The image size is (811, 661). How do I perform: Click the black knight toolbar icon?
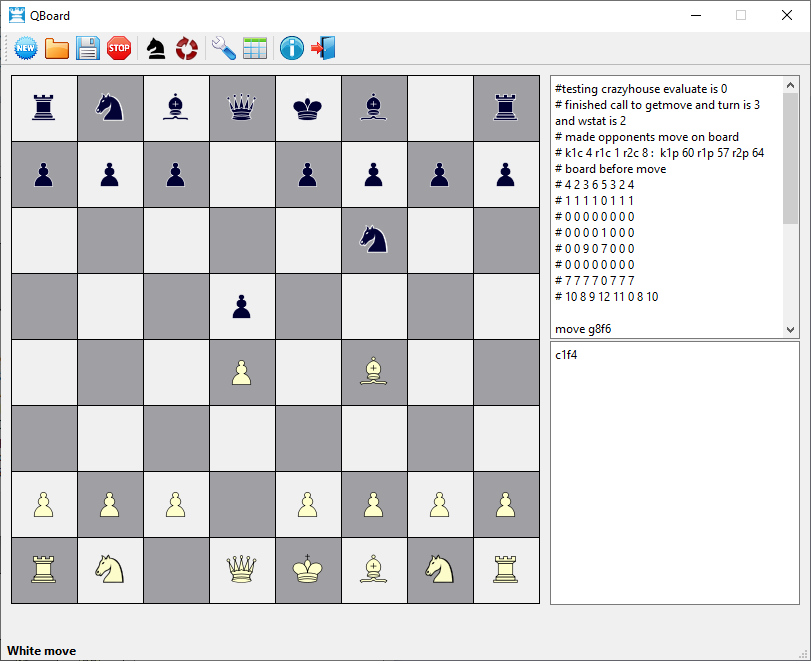click(x=156, y=49)
